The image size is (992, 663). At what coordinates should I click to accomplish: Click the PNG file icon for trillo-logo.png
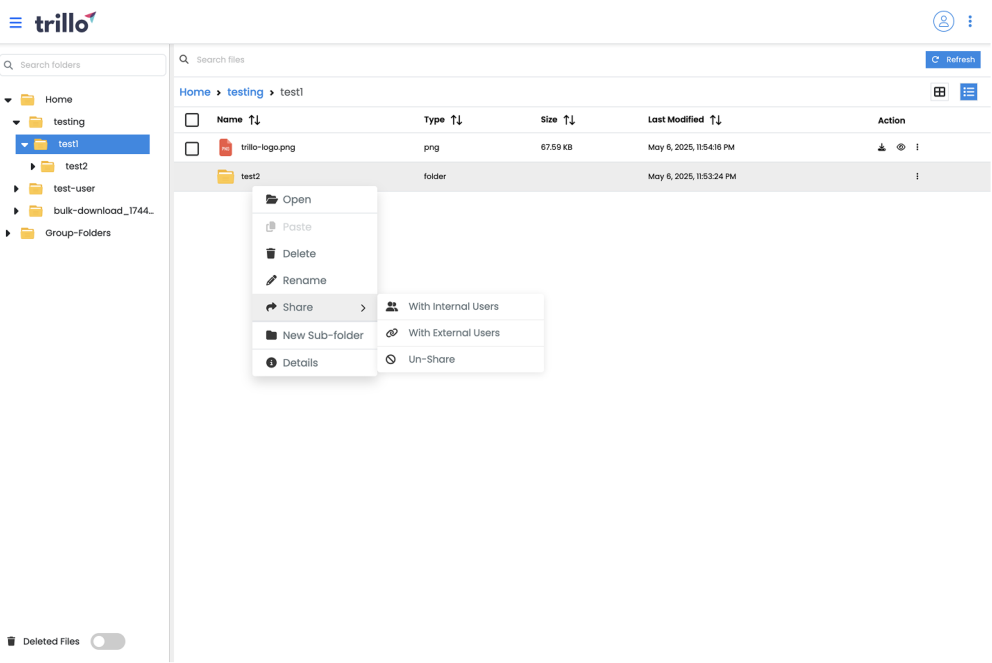[x=225, y=147]
